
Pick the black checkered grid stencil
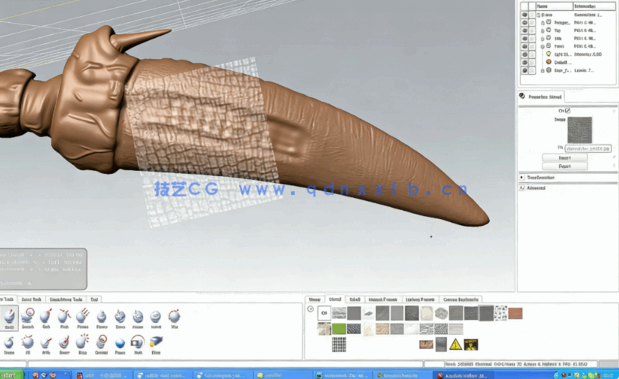[339, 344]
